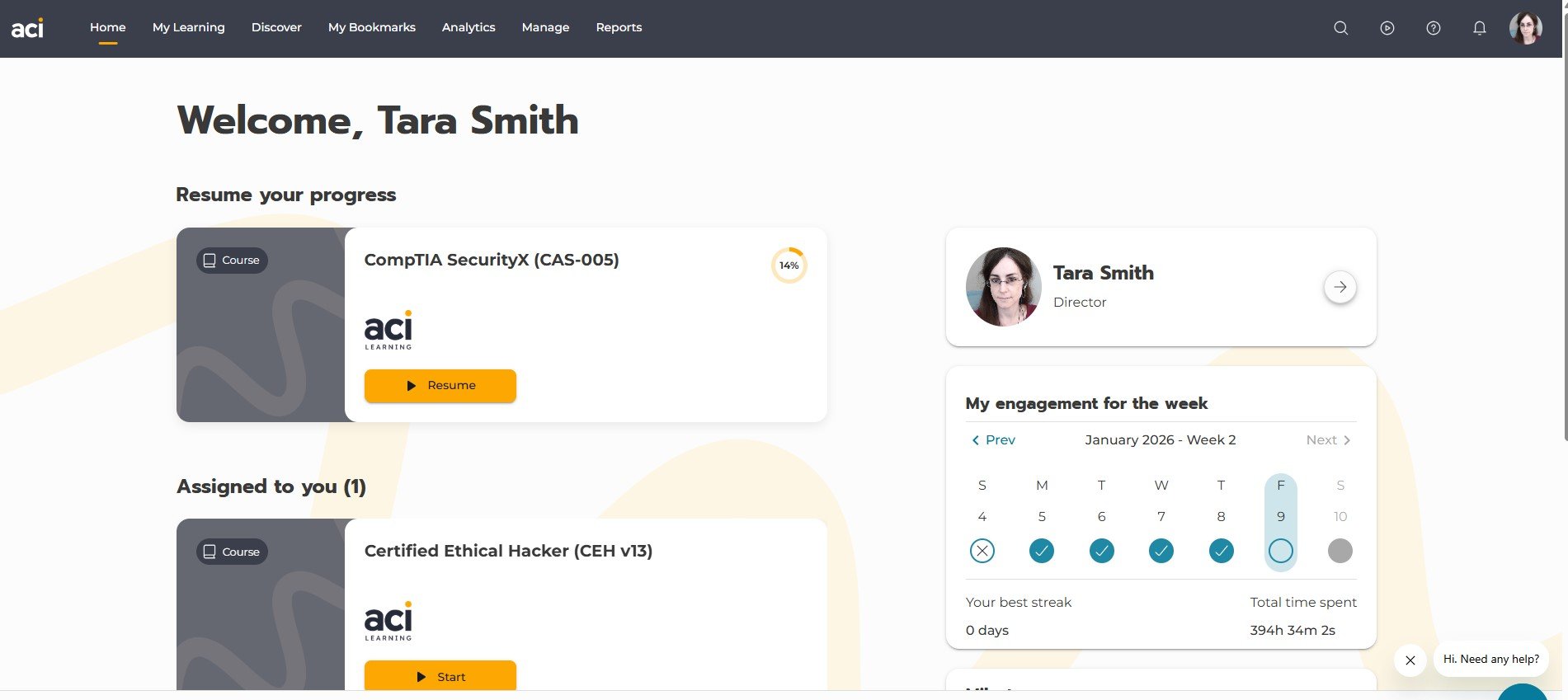1568x700 pixels.
Task: Click the 'My engagement for the week' heading
Action: coord(1086,403)
